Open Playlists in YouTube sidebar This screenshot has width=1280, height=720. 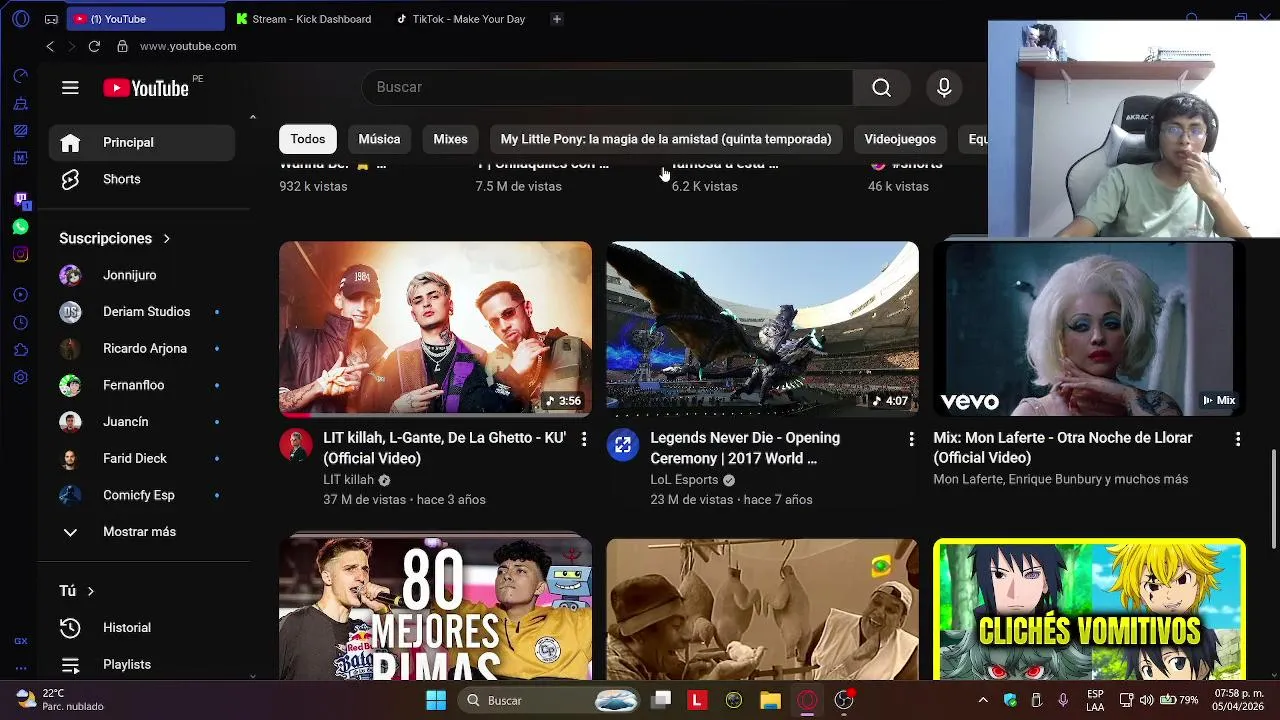pos(142,665)
